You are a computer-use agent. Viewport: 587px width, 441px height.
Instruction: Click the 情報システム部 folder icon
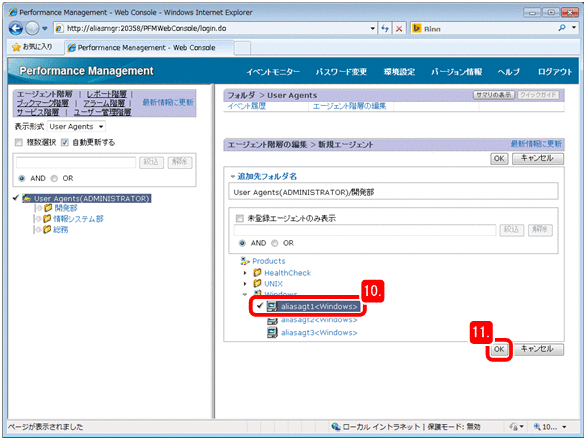(47, 218)
